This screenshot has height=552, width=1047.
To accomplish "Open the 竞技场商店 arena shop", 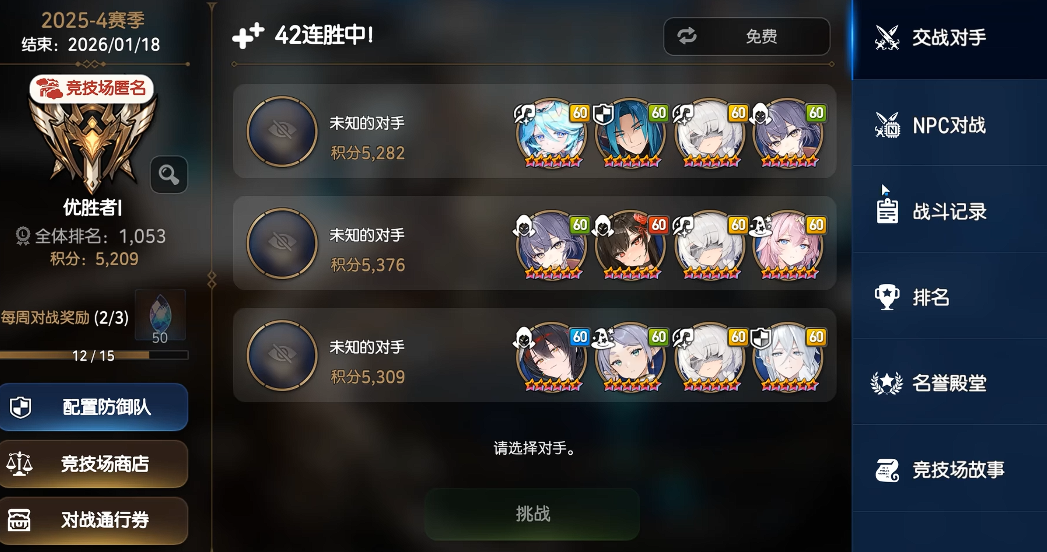I will tap(93, 463).
